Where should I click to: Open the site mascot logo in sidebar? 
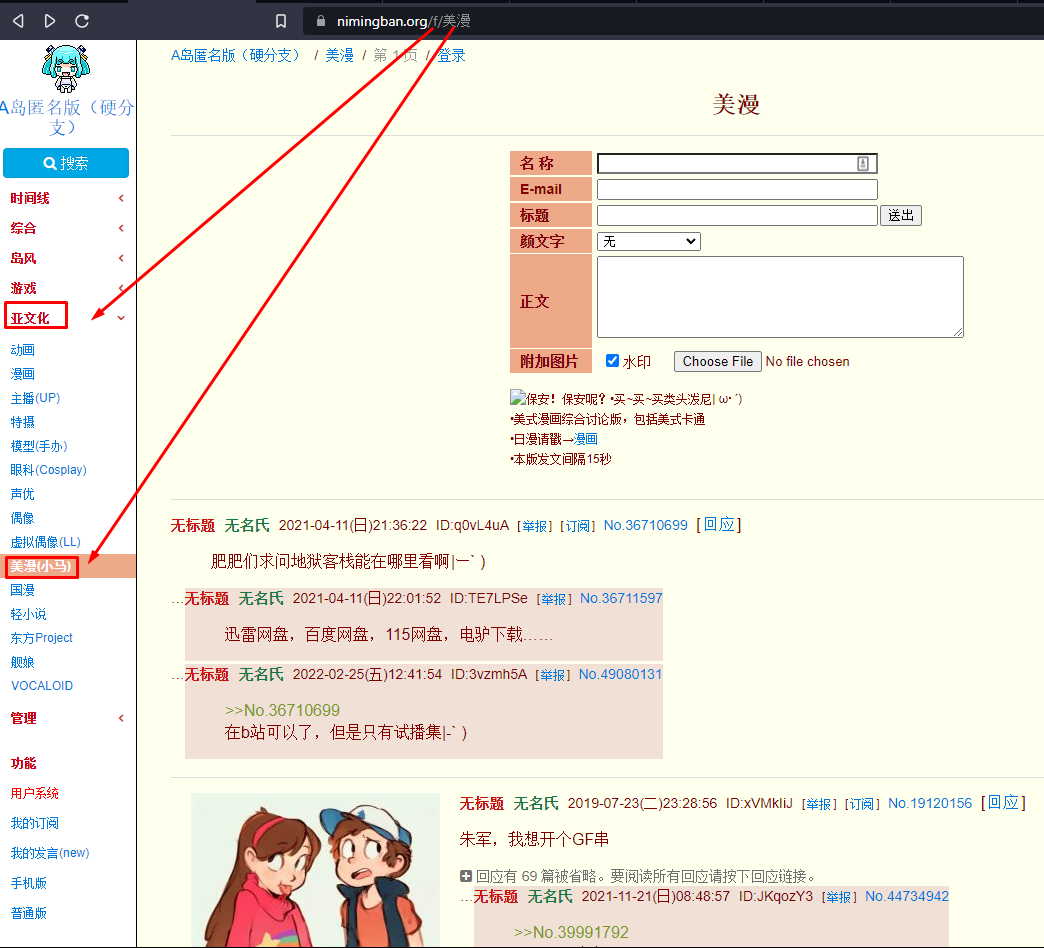point(65,69)
